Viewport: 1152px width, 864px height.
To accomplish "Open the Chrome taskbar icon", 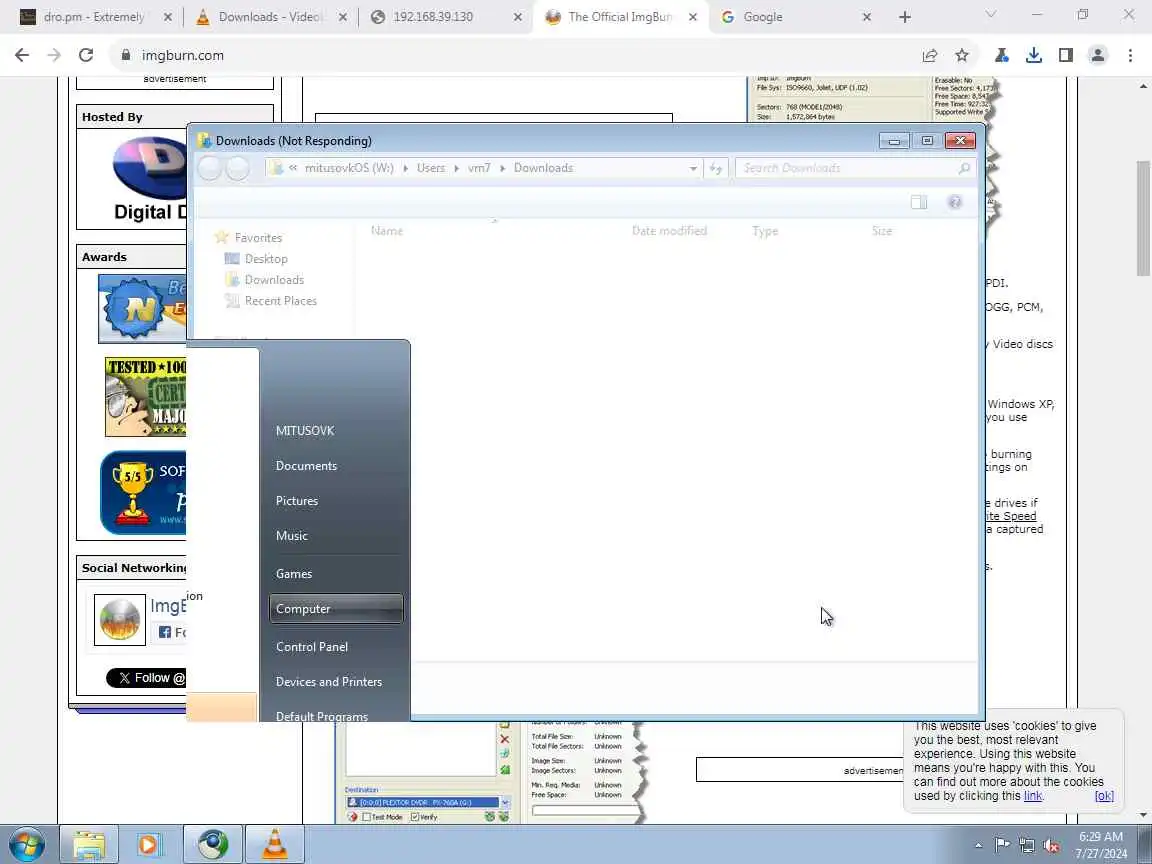I will coord(213,845).
